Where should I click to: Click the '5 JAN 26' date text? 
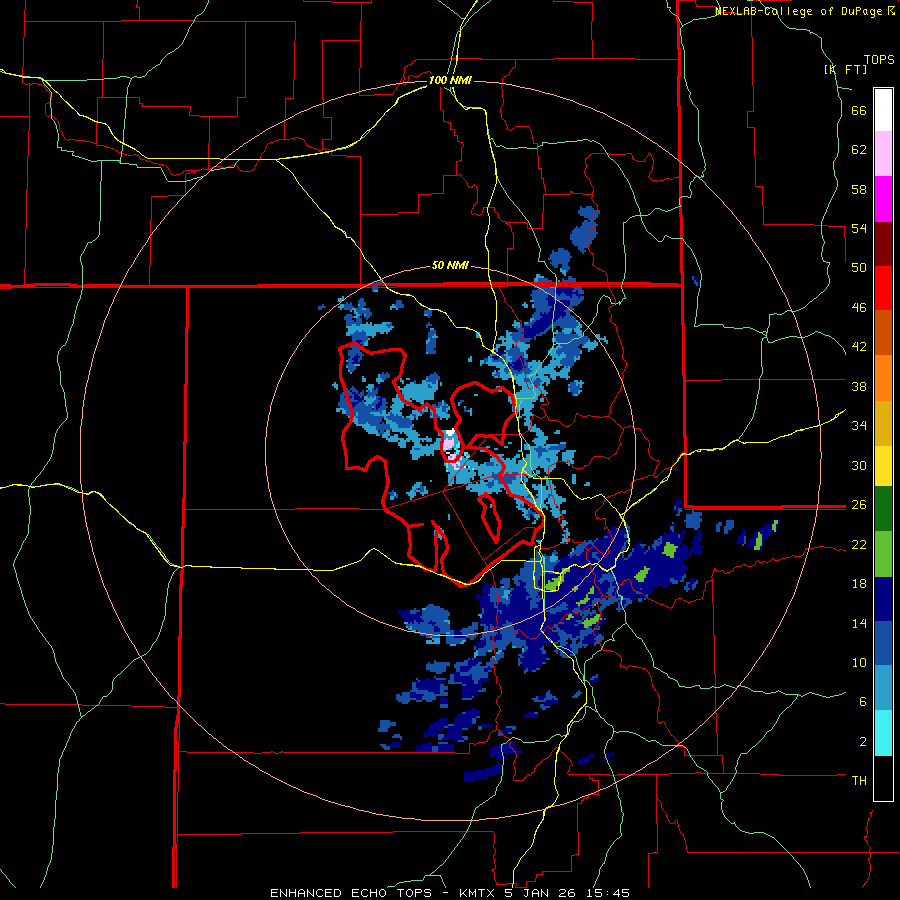[x=542, y=893]
